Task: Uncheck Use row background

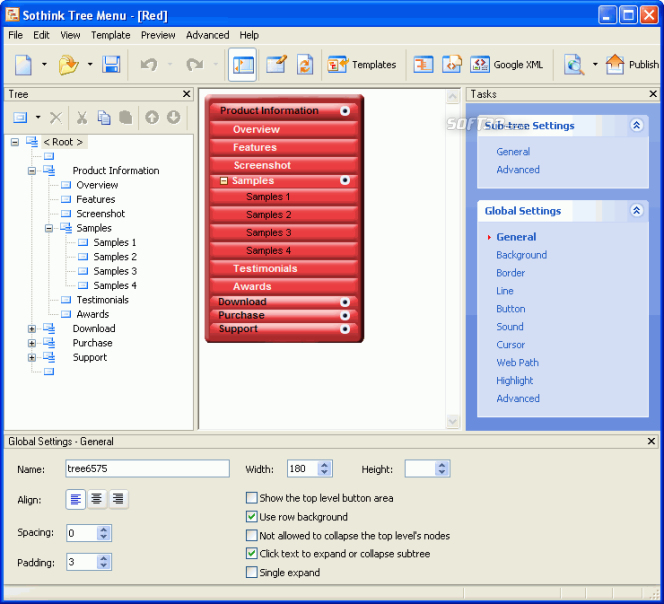Action: tap(252, 517)
